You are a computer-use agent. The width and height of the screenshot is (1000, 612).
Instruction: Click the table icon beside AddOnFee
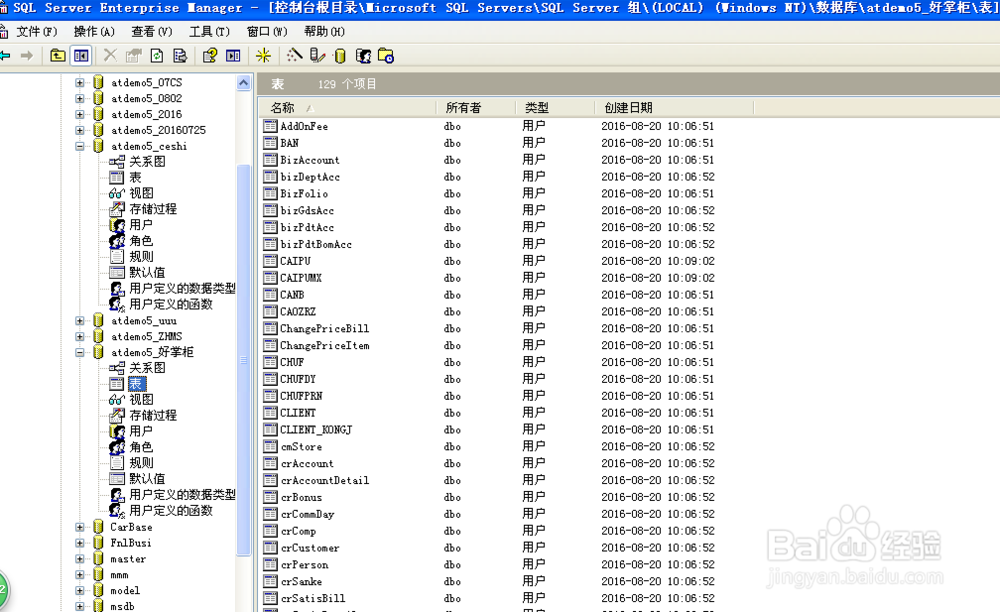(270, 126)
